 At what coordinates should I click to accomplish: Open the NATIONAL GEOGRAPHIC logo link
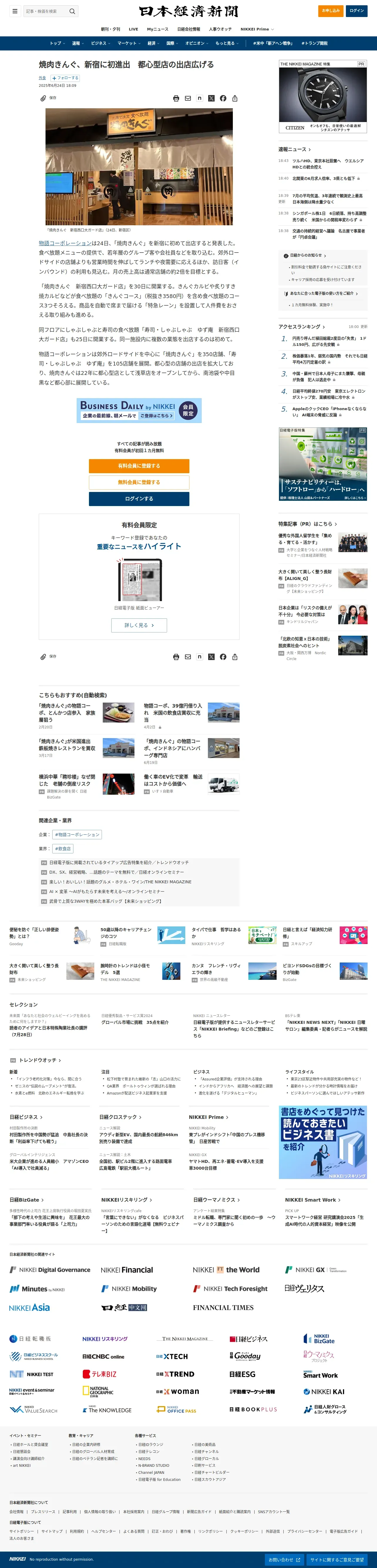point(98,1391)
